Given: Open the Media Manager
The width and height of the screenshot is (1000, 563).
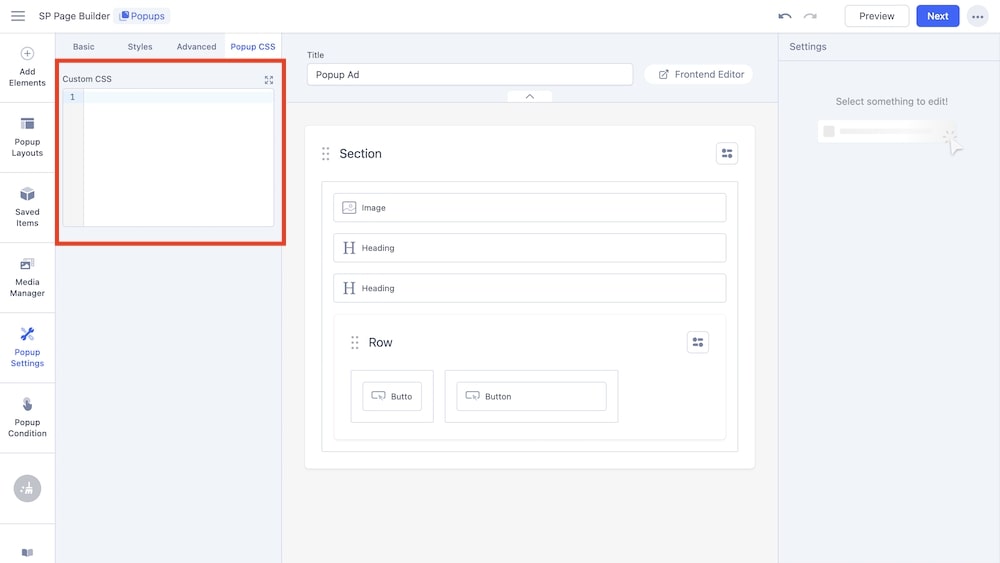Looking at the screenshot, I should 27,277.
